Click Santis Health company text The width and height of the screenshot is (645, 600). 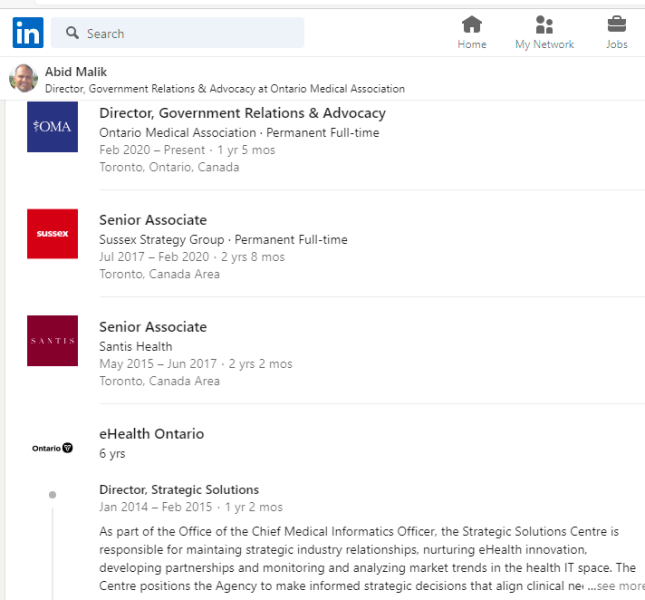(x=136, y=347)
